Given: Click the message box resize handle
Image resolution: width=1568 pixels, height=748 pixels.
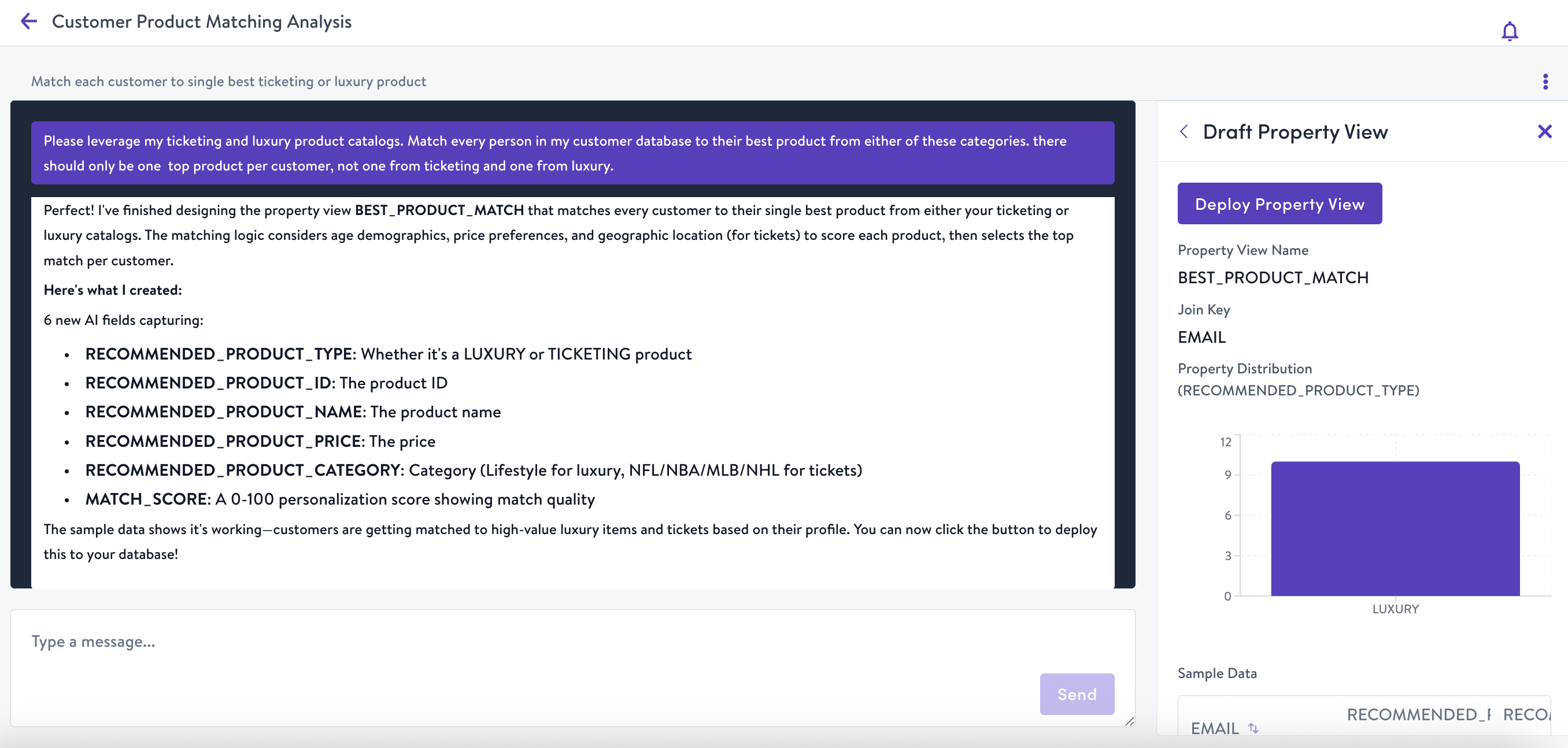Looking at the screenshot, I should tap(1129, 721).
